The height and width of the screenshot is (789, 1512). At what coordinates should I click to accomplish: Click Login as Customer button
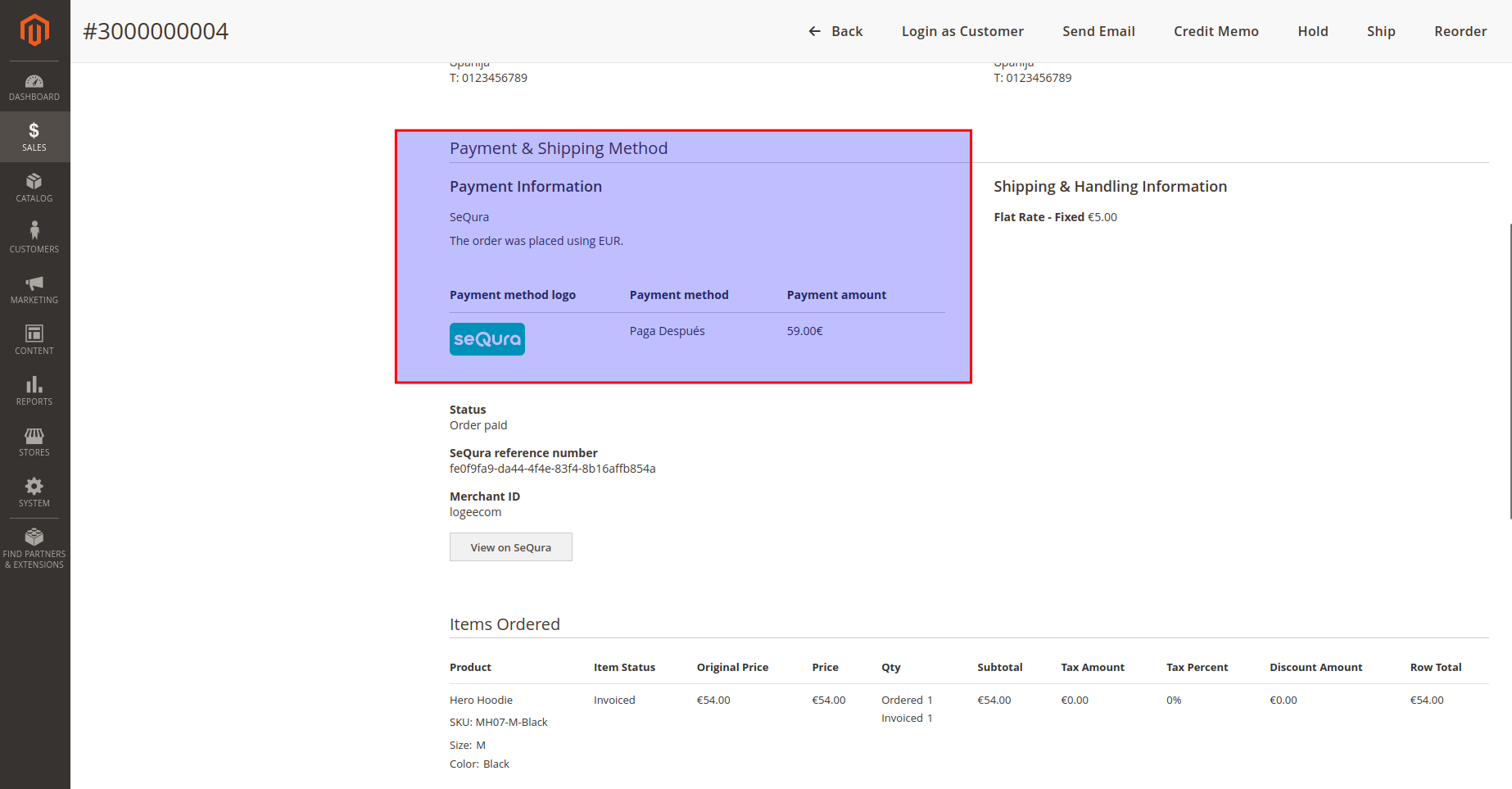coord(962,31)
